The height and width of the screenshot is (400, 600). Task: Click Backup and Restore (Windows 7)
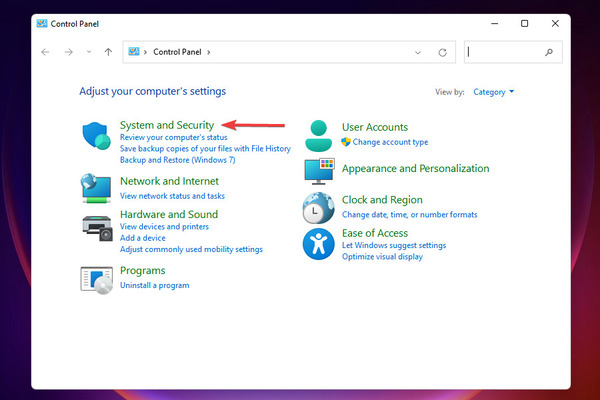click(x=178, y=160)
